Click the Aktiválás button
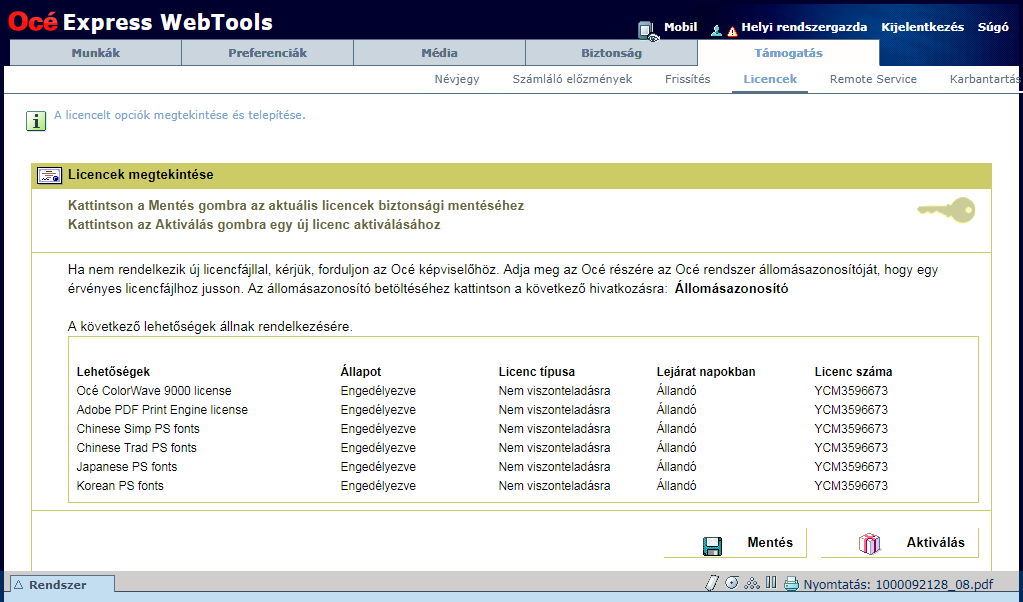This screenshot has height=602, width=1023. pos(900,543)
